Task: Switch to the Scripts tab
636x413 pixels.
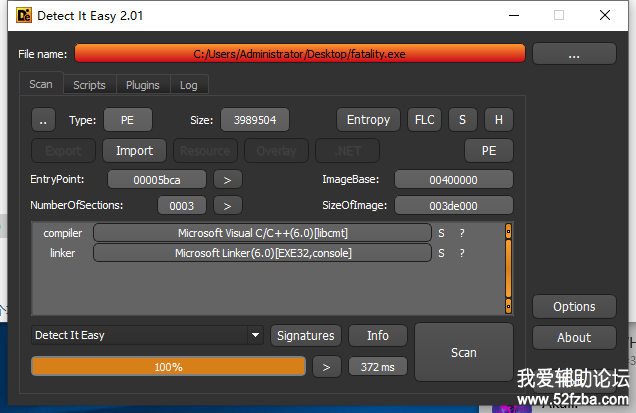Action: click(89, 86)
